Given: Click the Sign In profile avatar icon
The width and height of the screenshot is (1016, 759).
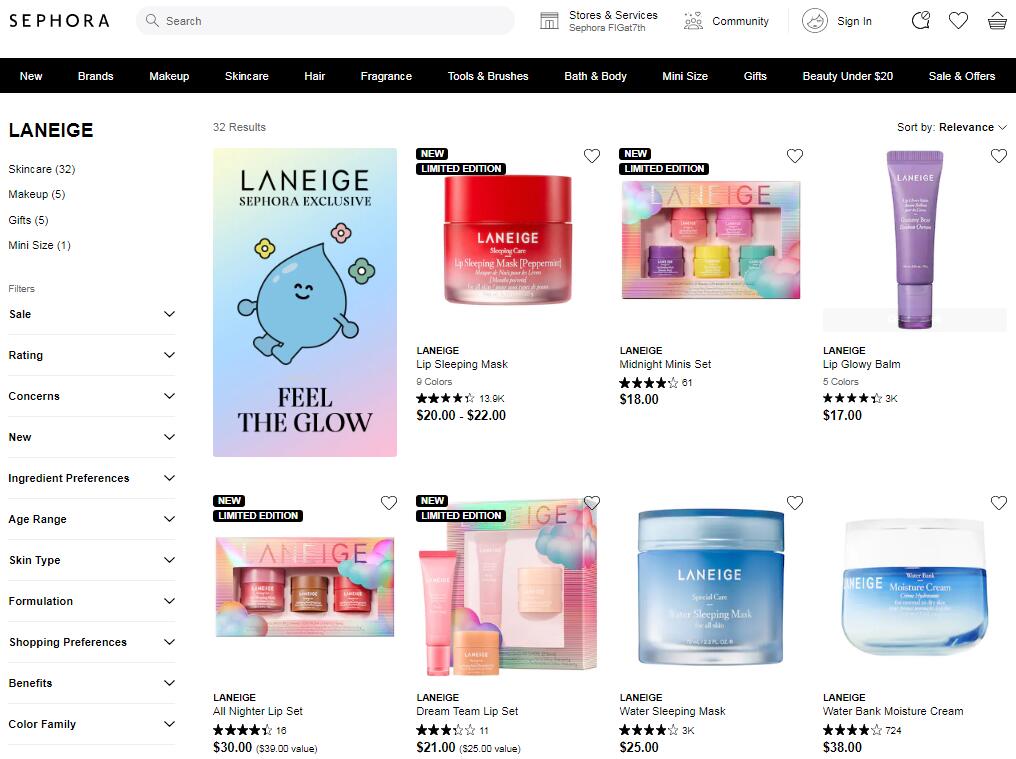Looking at the screenshot, I should [x=814, y=21].
